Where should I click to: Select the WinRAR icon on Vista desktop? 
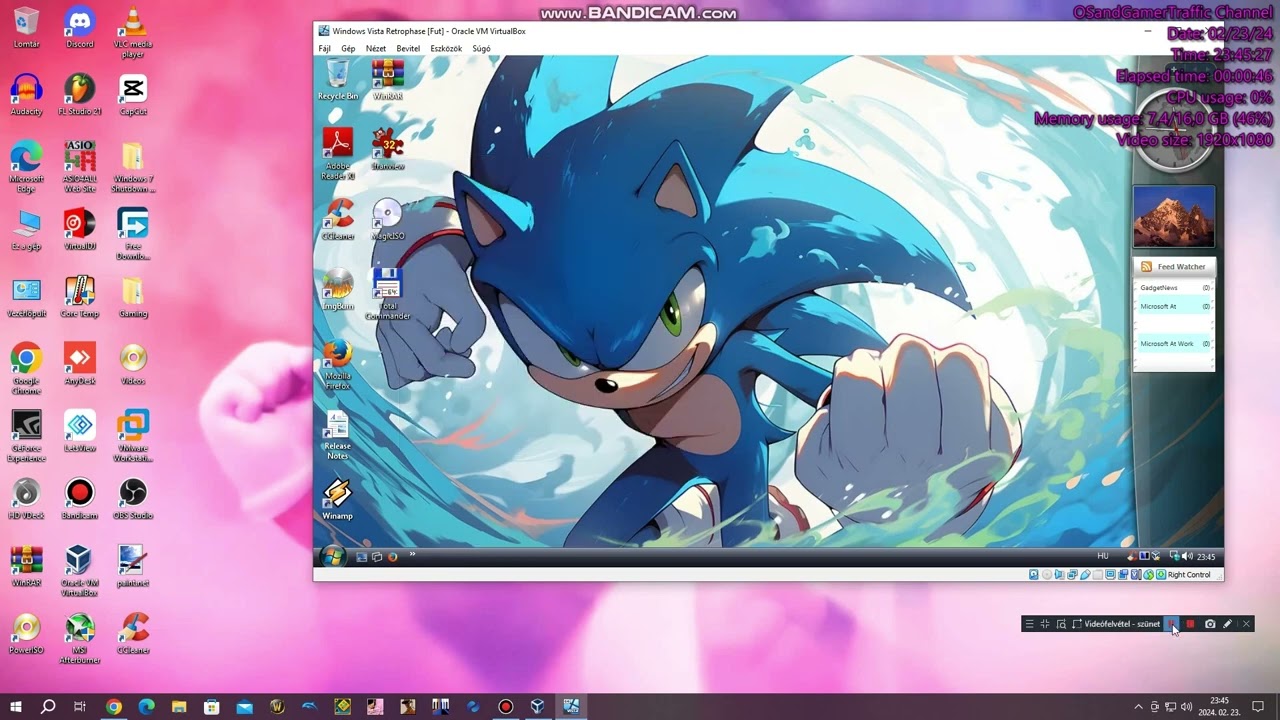pyautogui.click(x=388, y=80)
